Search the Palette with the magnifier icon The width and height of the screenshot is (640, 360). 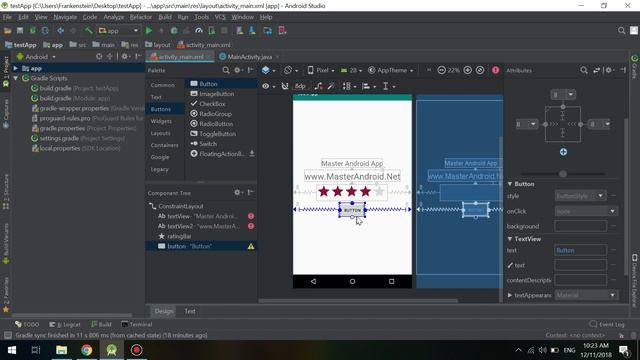point(226,70)
